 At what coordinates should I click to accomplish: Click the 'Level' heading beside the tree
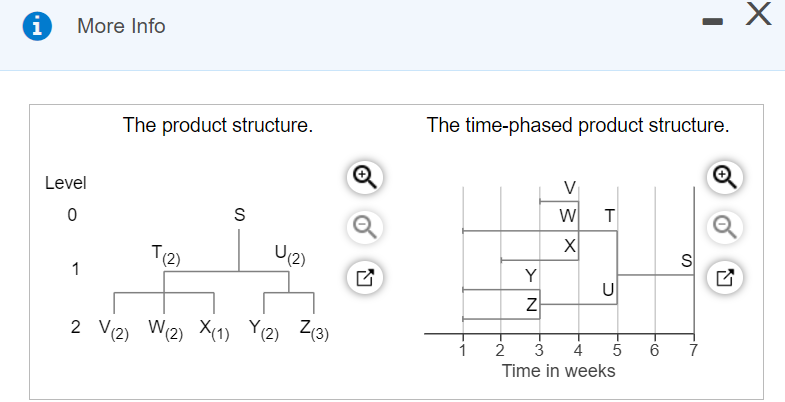point(66,183)
